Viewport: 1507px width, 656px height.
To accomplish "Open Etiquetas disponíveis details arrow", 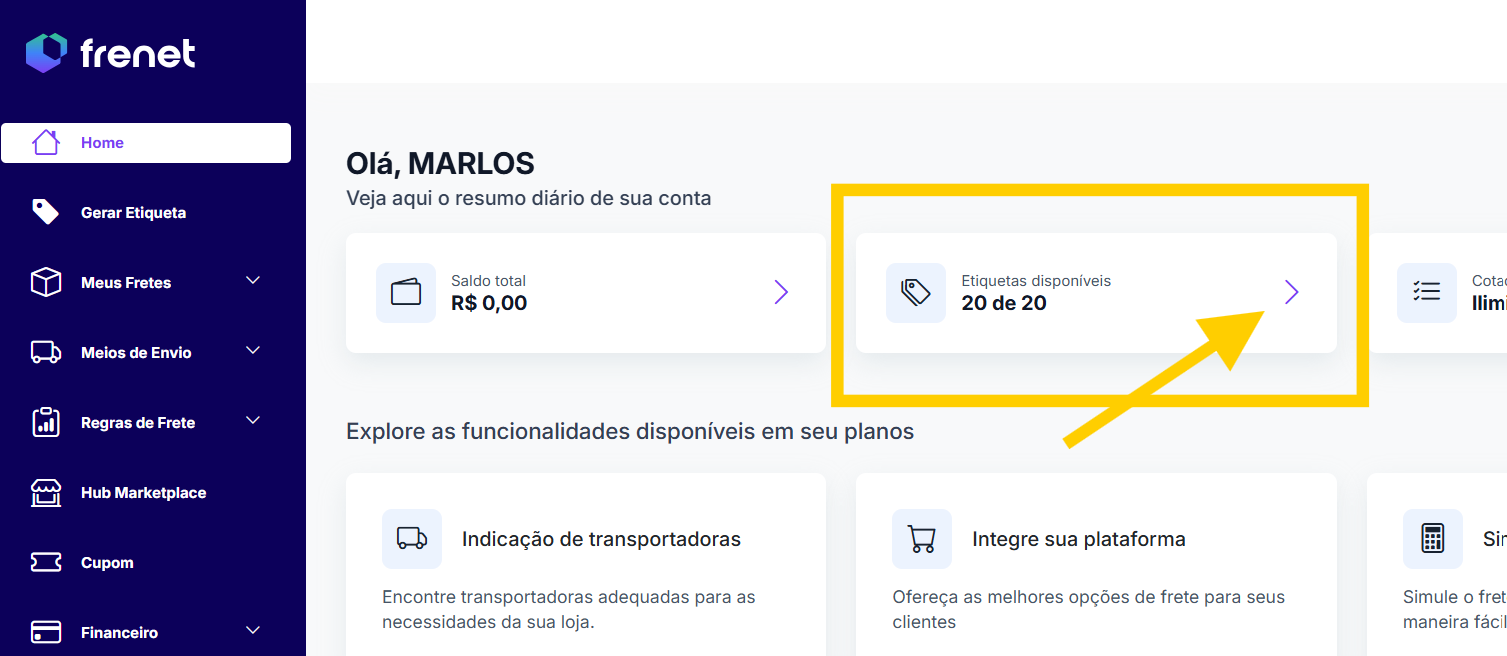I will pos(1291,292).
